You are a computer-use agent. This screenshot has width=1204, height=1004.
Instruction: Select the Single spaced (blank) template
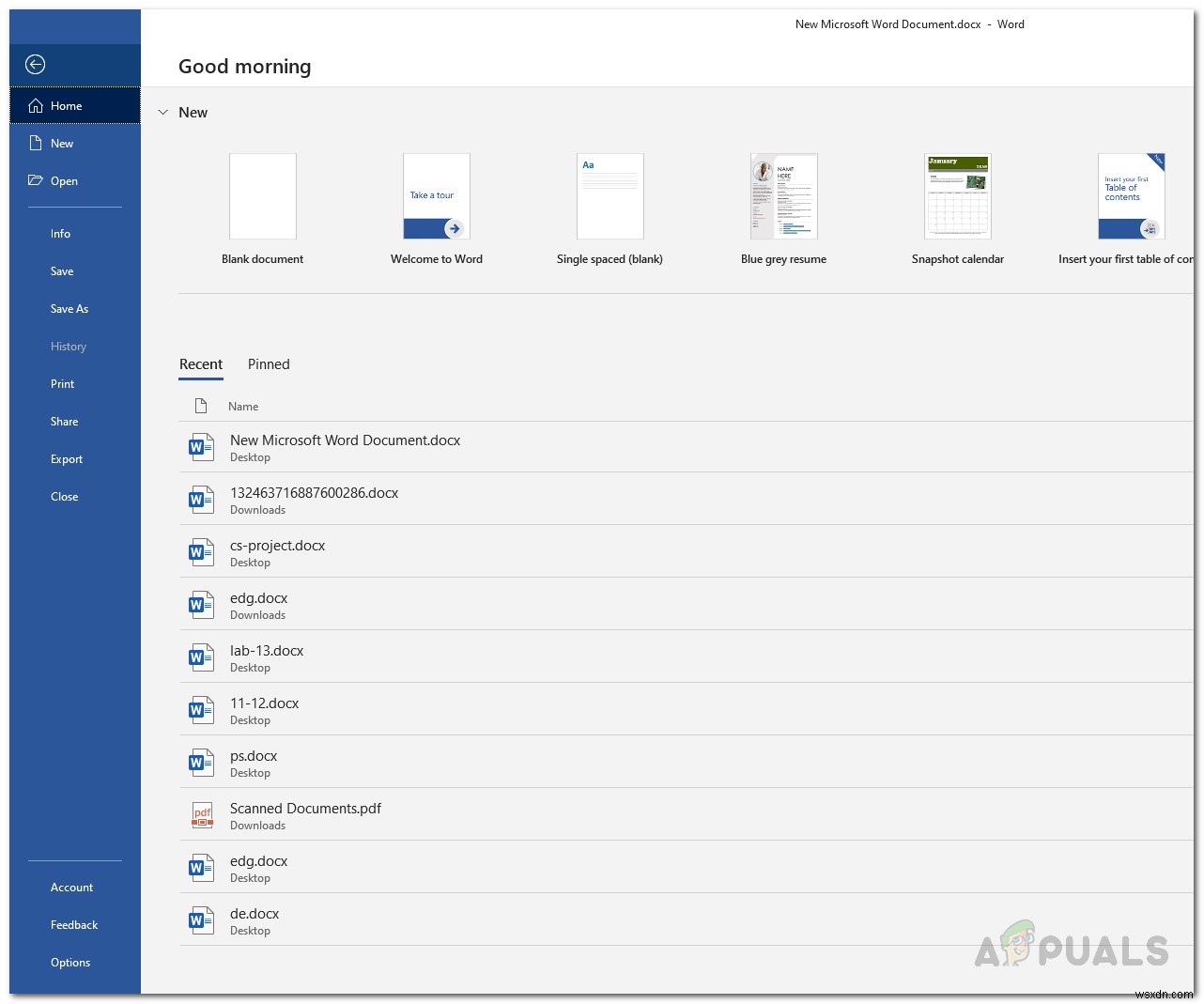click(610, 196)
